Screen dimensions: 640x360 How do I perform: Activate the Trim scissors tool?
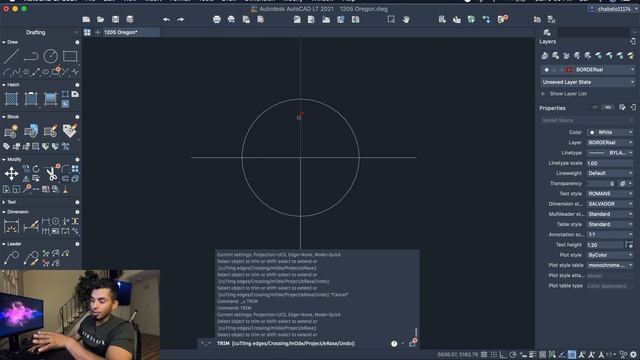tap(51, 173)
